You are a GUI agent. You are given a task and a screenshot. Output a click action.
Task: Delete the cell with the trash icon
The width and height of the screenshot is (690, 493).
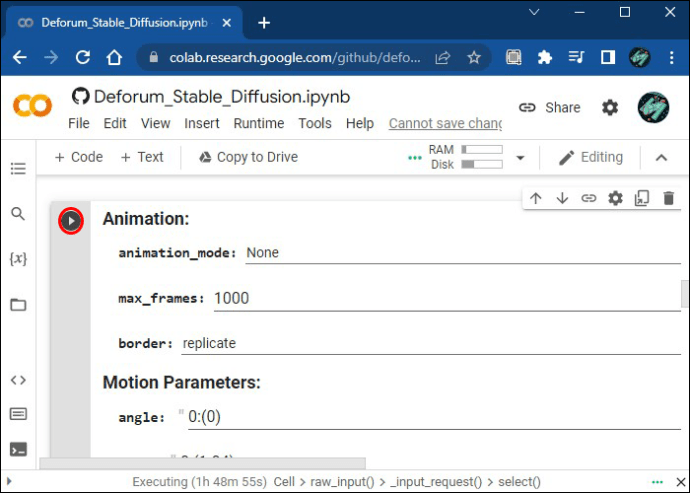tap(668, 198)
